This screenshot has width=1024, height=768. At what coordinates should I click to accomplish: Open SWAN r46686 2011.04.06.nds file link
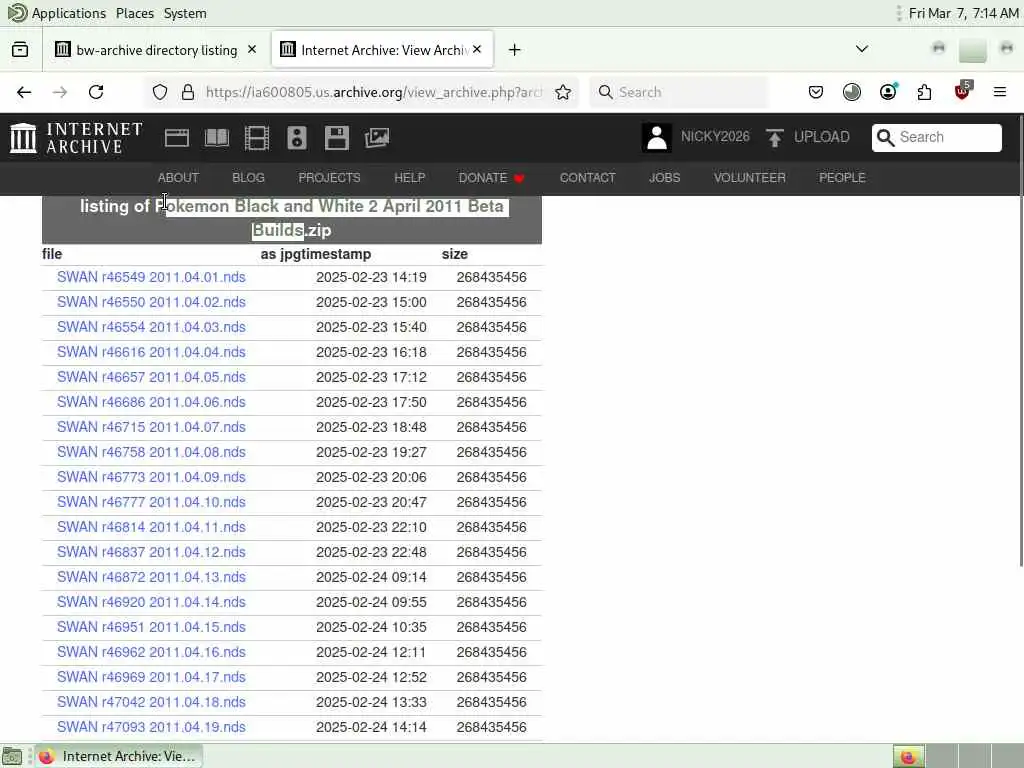pos(151,402)
